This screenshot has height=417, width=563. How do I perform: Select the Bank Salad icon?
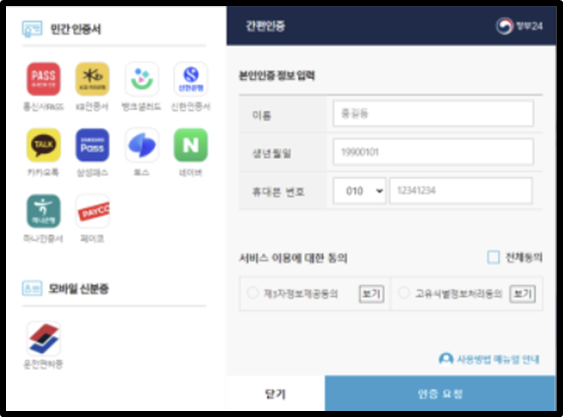pyautogui.click(x=141, y=79)
